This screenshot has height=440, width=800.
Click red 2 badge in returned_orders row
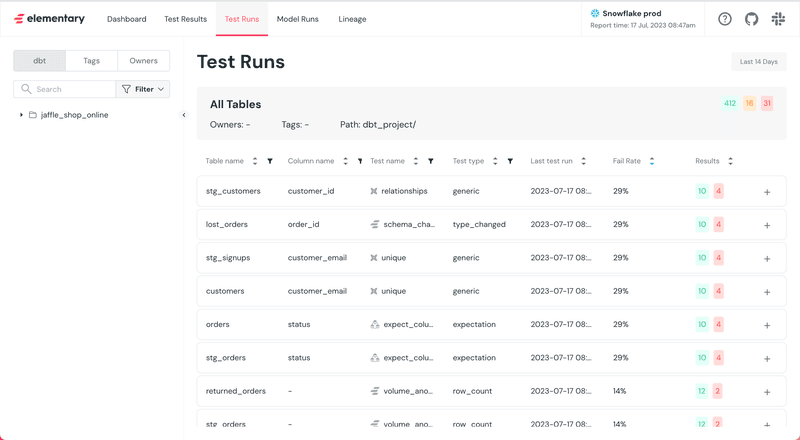point(717,391)
